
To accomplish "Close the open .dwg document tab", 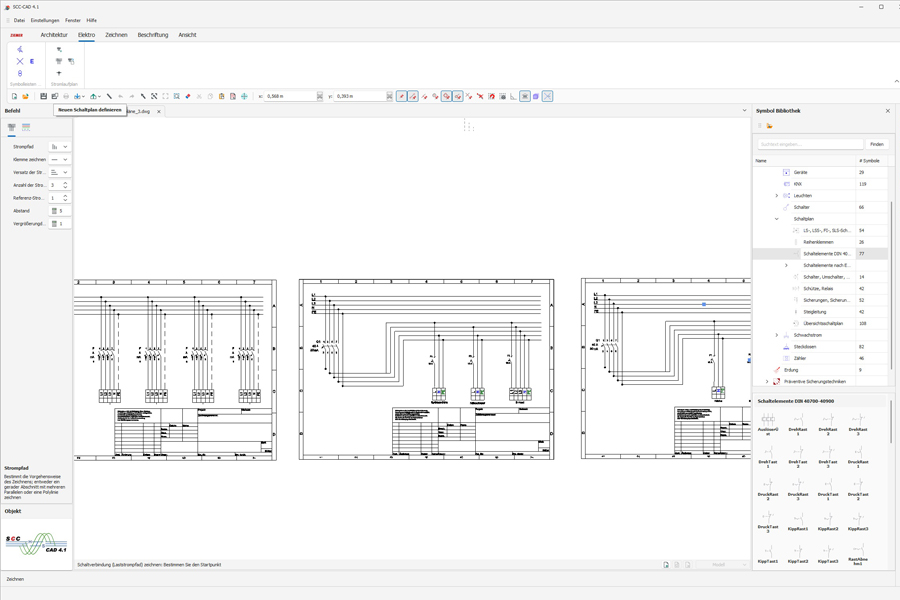I will click(x=159, y=111).
